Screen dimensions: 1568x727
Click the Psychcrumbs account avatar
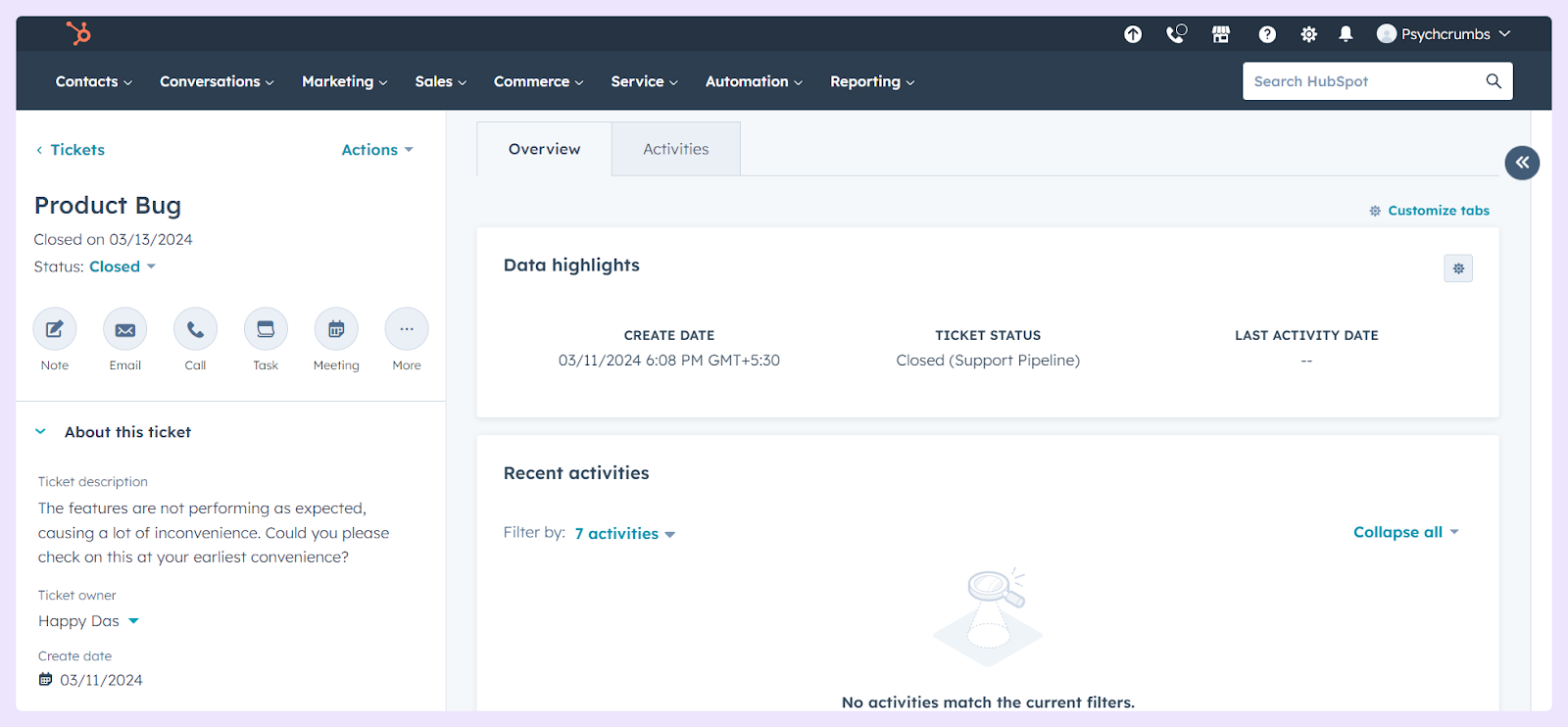pyautogui.click(x=1386, y=33)
